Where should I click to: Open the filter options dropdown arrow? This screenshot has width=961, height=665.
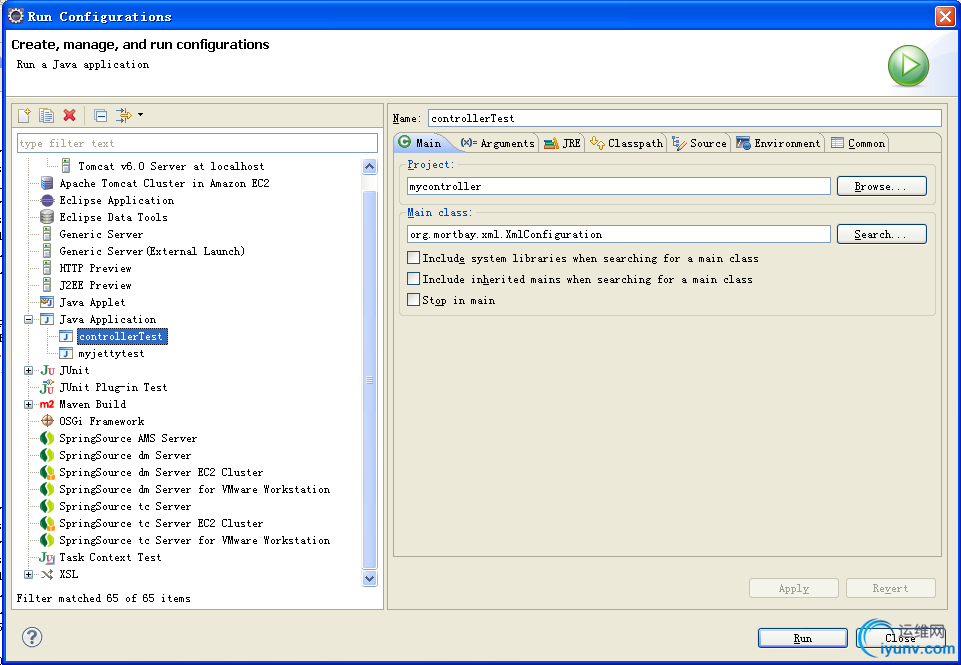[x=140, y=115]
